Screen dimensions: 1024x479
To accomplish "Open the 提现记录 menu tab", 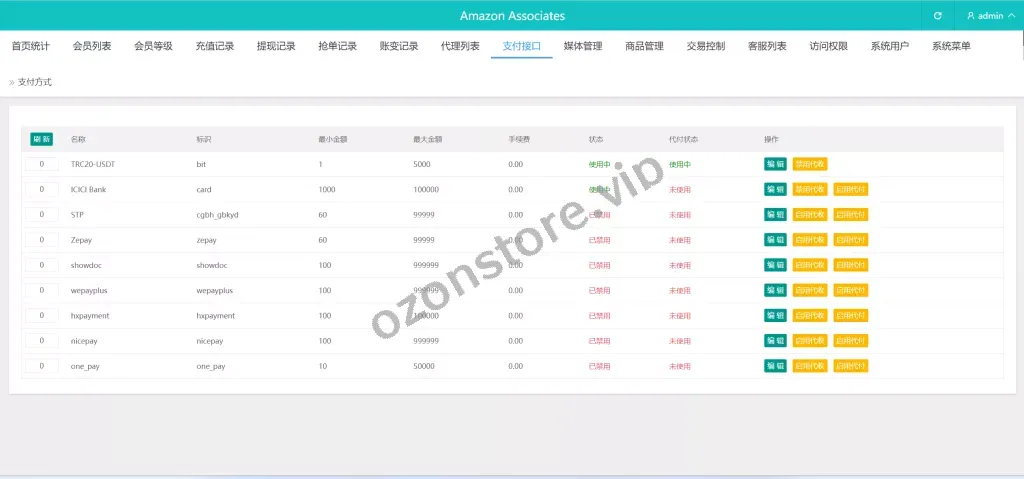I will coord(276,46).
